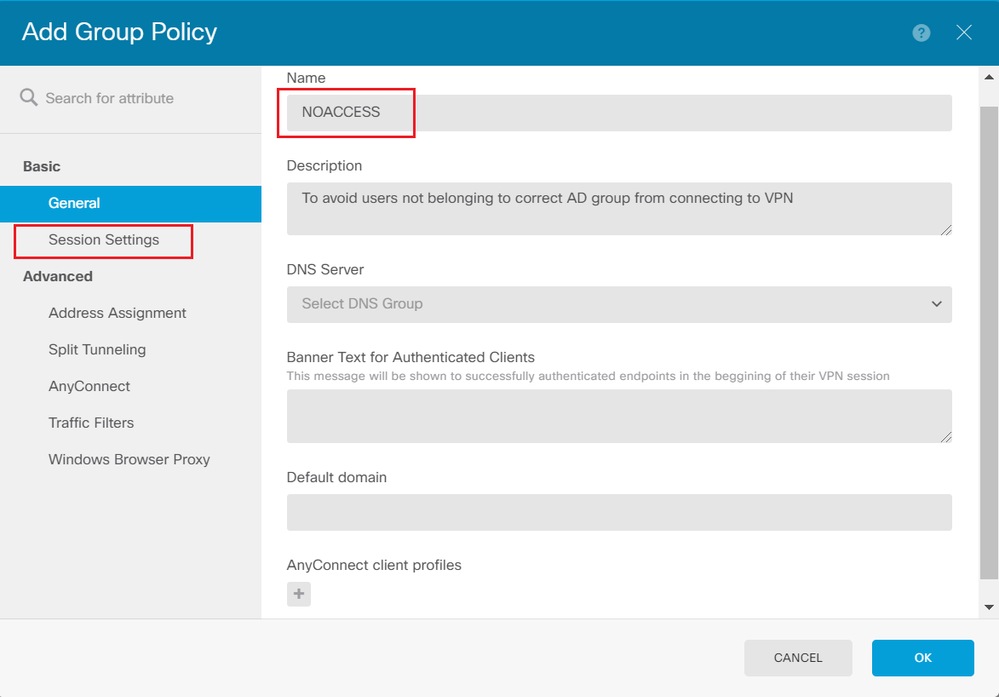The image size is (999, 697).
Task: Focus the Banner Text input area
Action: pos(618,416)
